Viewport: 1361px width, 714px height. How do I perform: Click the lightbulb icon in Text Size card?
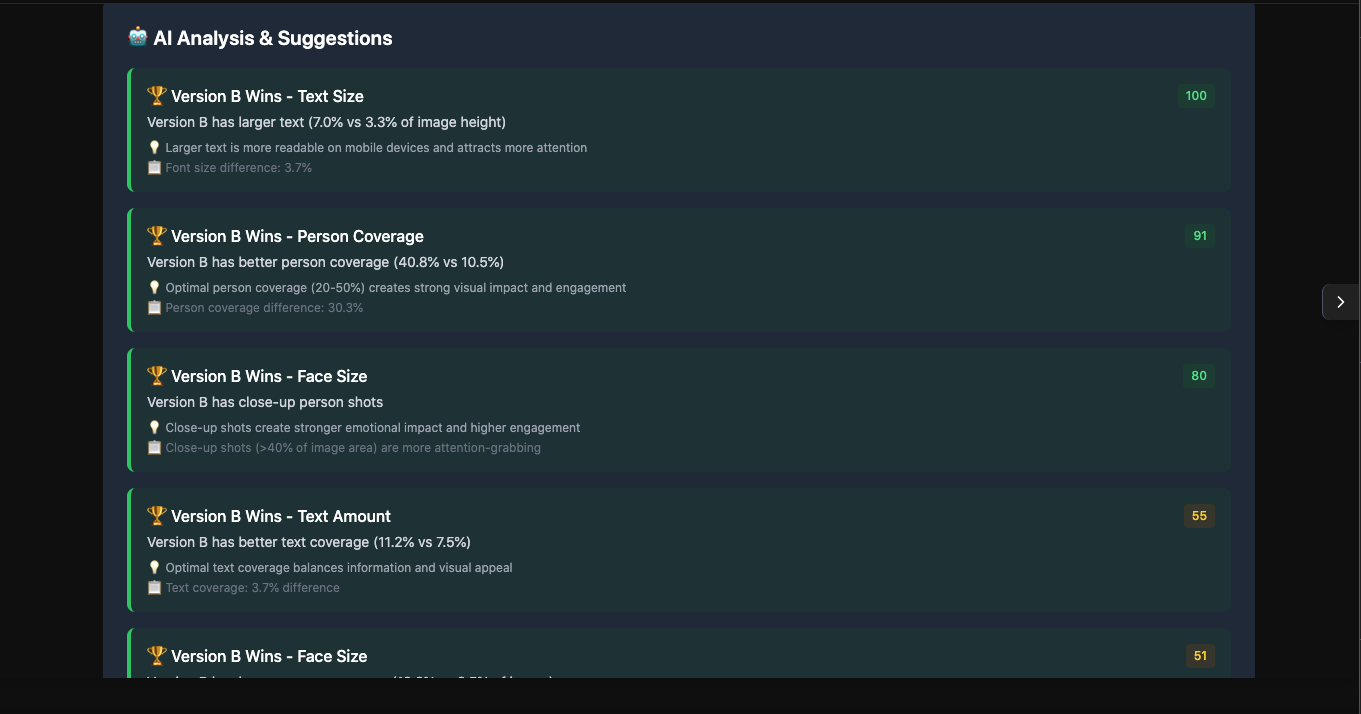154,147
